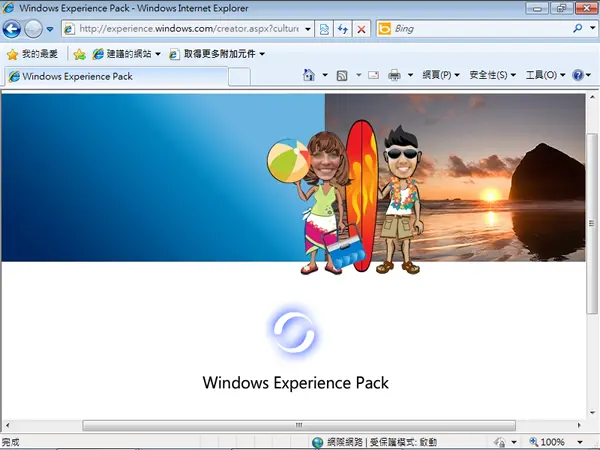Expand the recent pages arrow beside Forward

50,29
